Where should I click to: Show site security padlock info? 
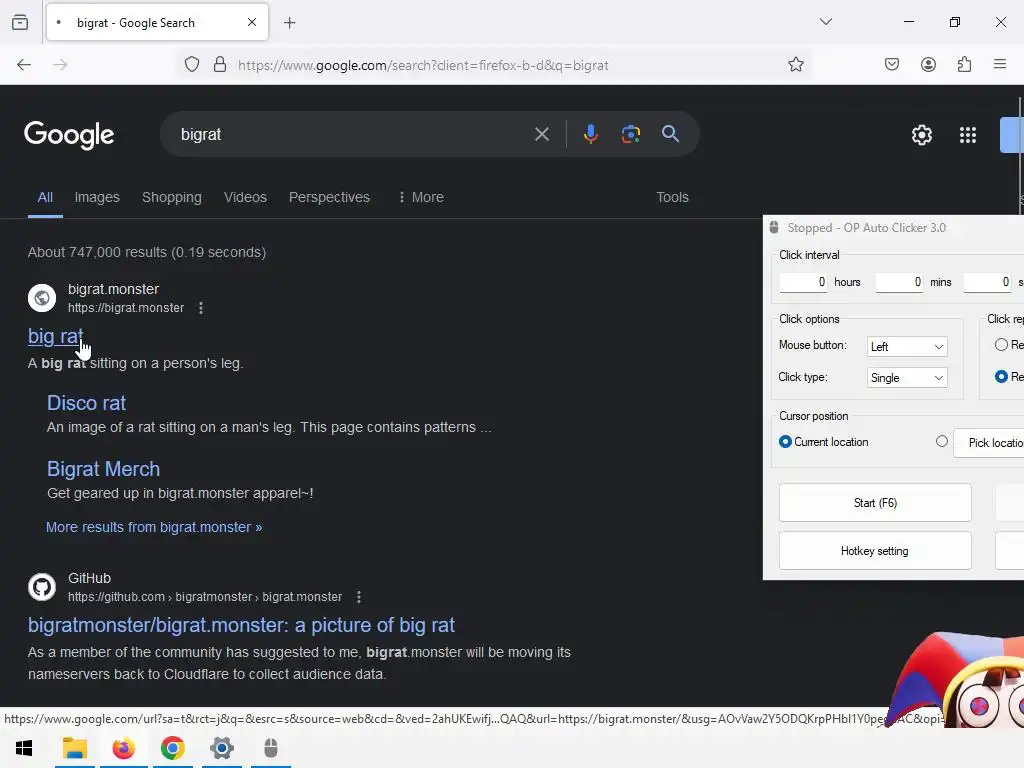click(x=220, y=65)
